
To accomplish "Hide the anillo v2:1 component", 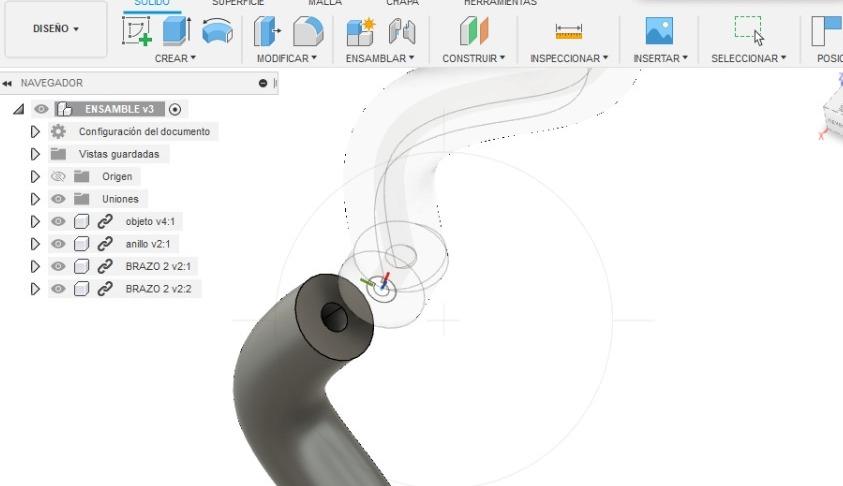I will 58,244.
